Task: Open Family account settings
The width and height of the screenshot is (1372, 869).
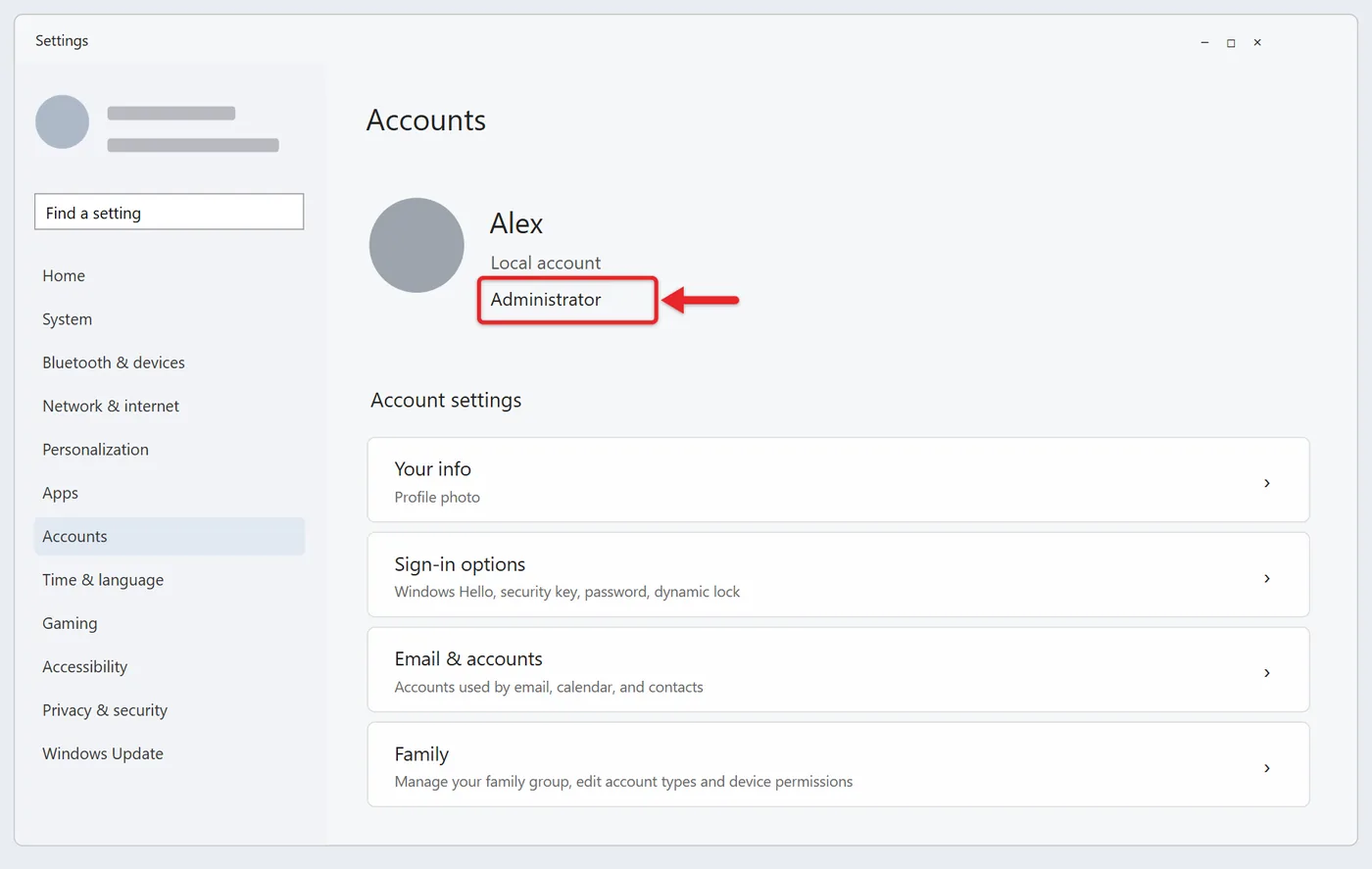Action: click(838, 765)
